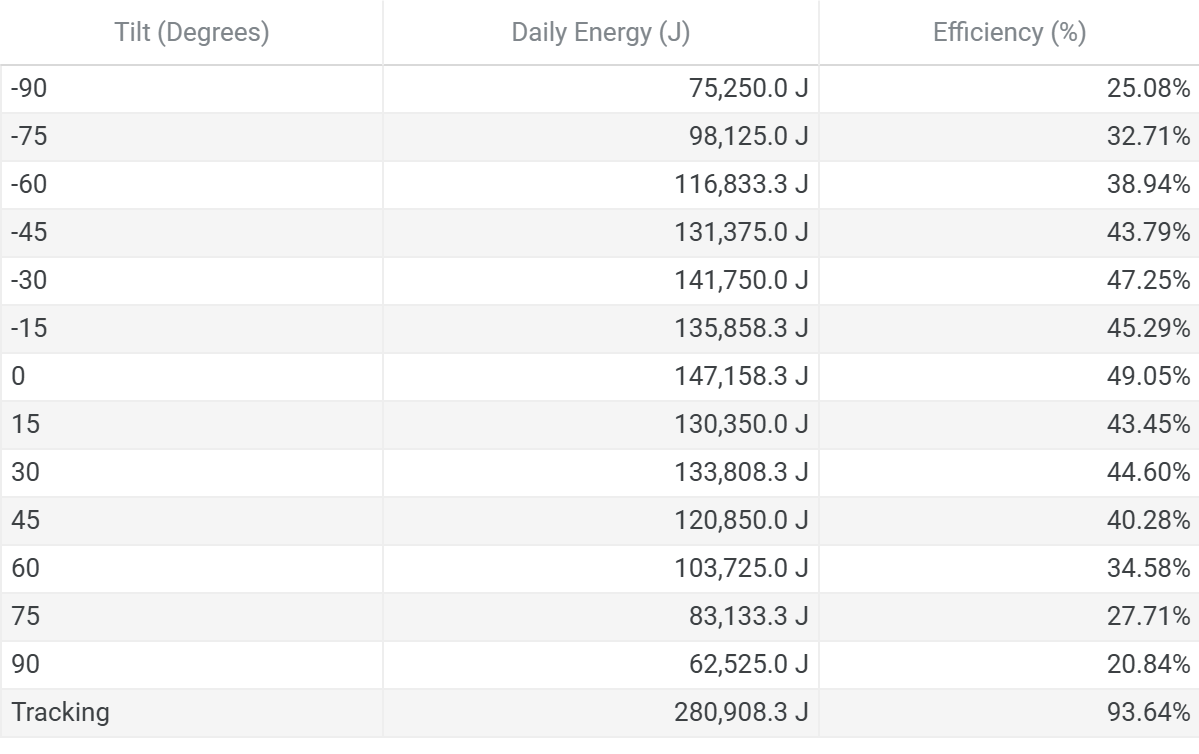Select the 98,125.0 J energy cell
The width and height of the screenshot is (1199, 754).
[600, 137]
